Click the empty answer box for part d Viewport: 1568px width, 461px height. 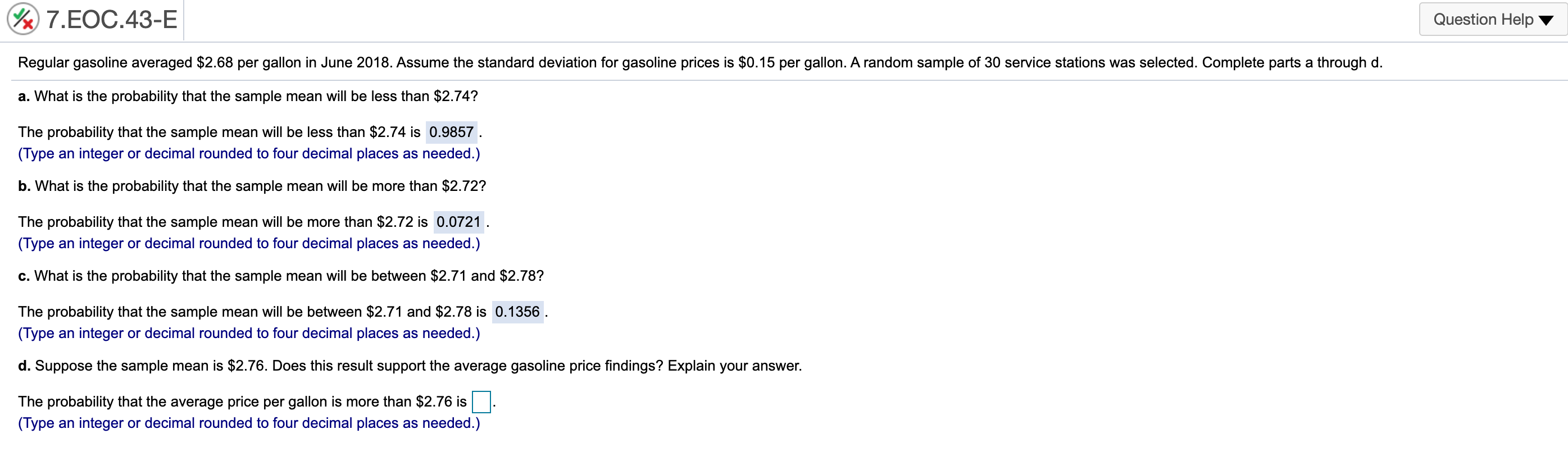[x=481, y=402]
